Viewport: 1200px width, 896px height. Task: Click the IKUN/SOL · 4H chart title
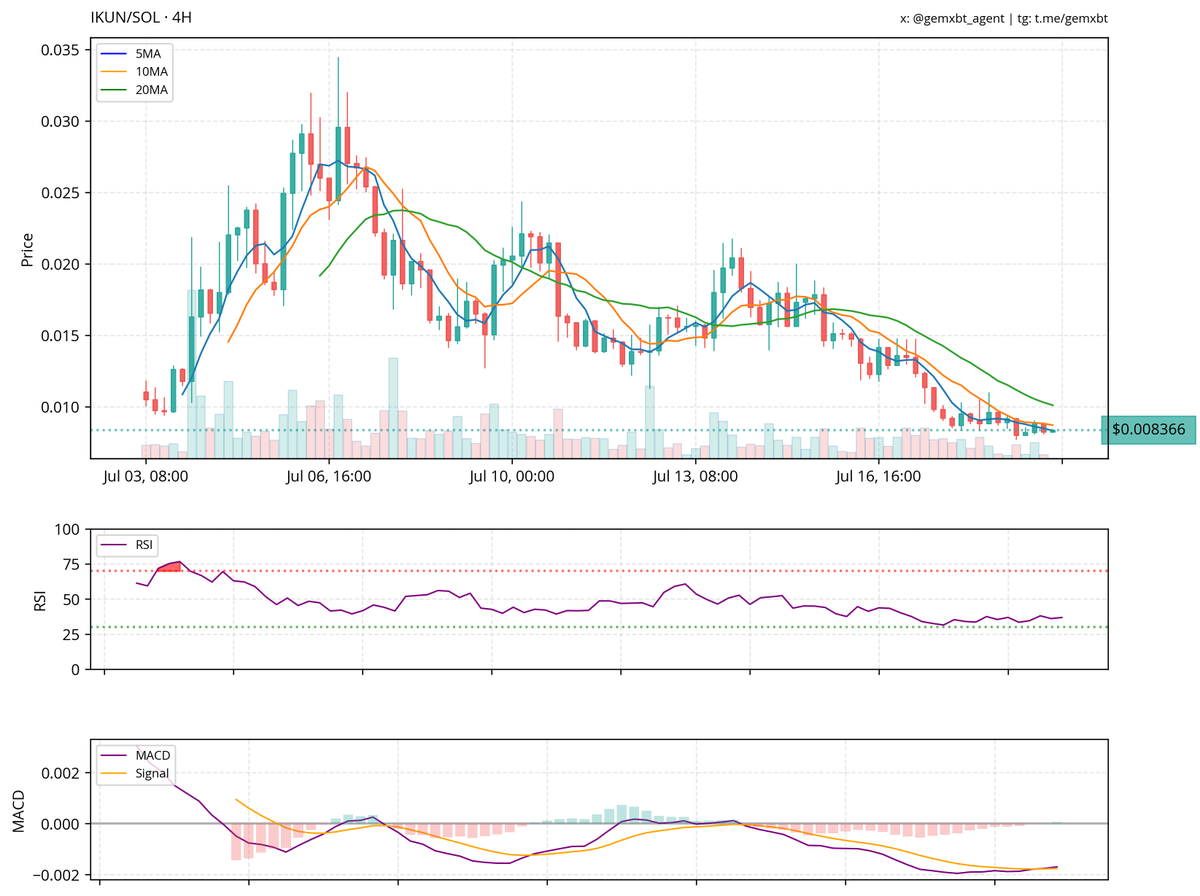click(x=141, y=18)
